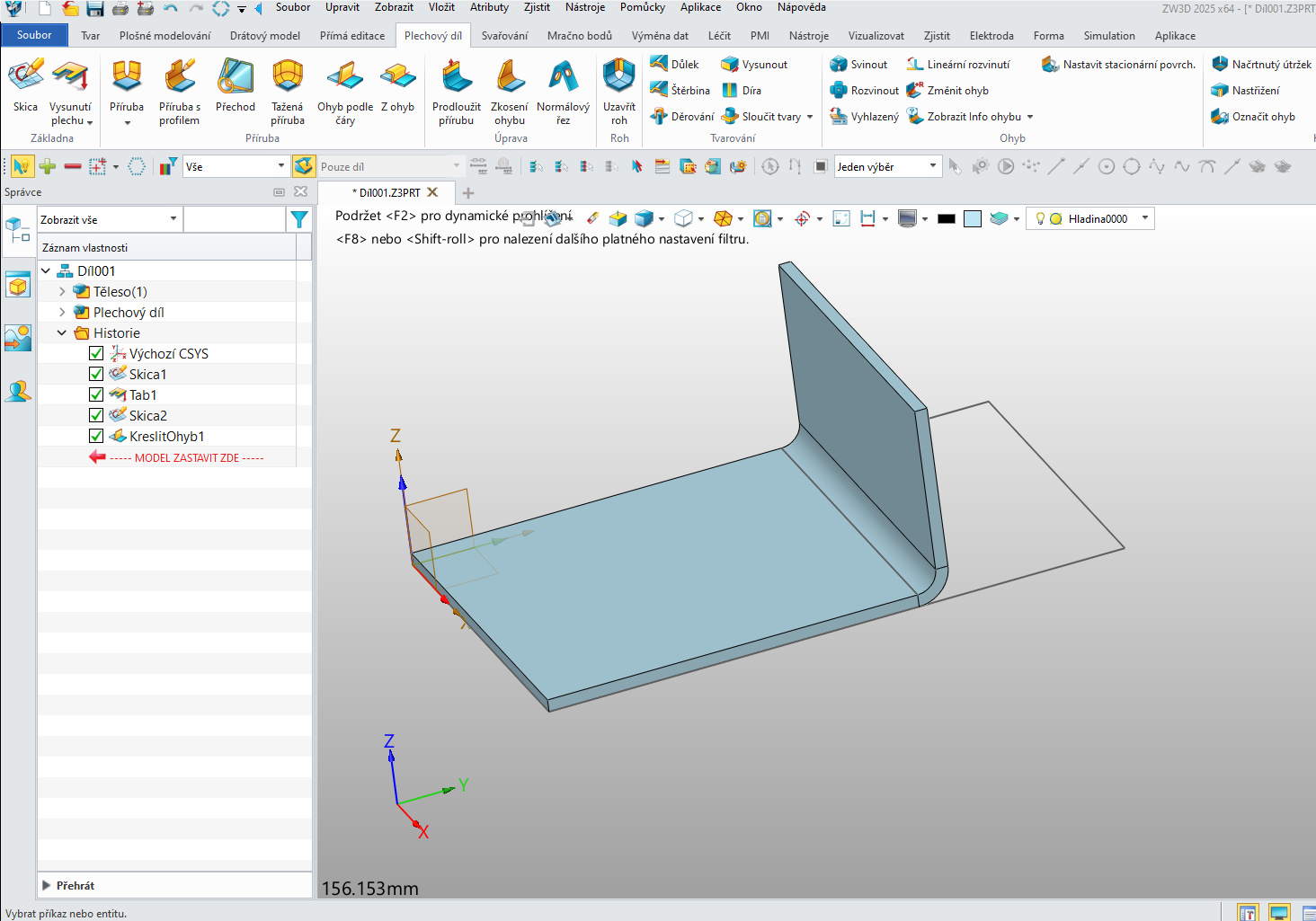Open the Příruba s profilem tool
1316x921 pixels.
[180, 92]
